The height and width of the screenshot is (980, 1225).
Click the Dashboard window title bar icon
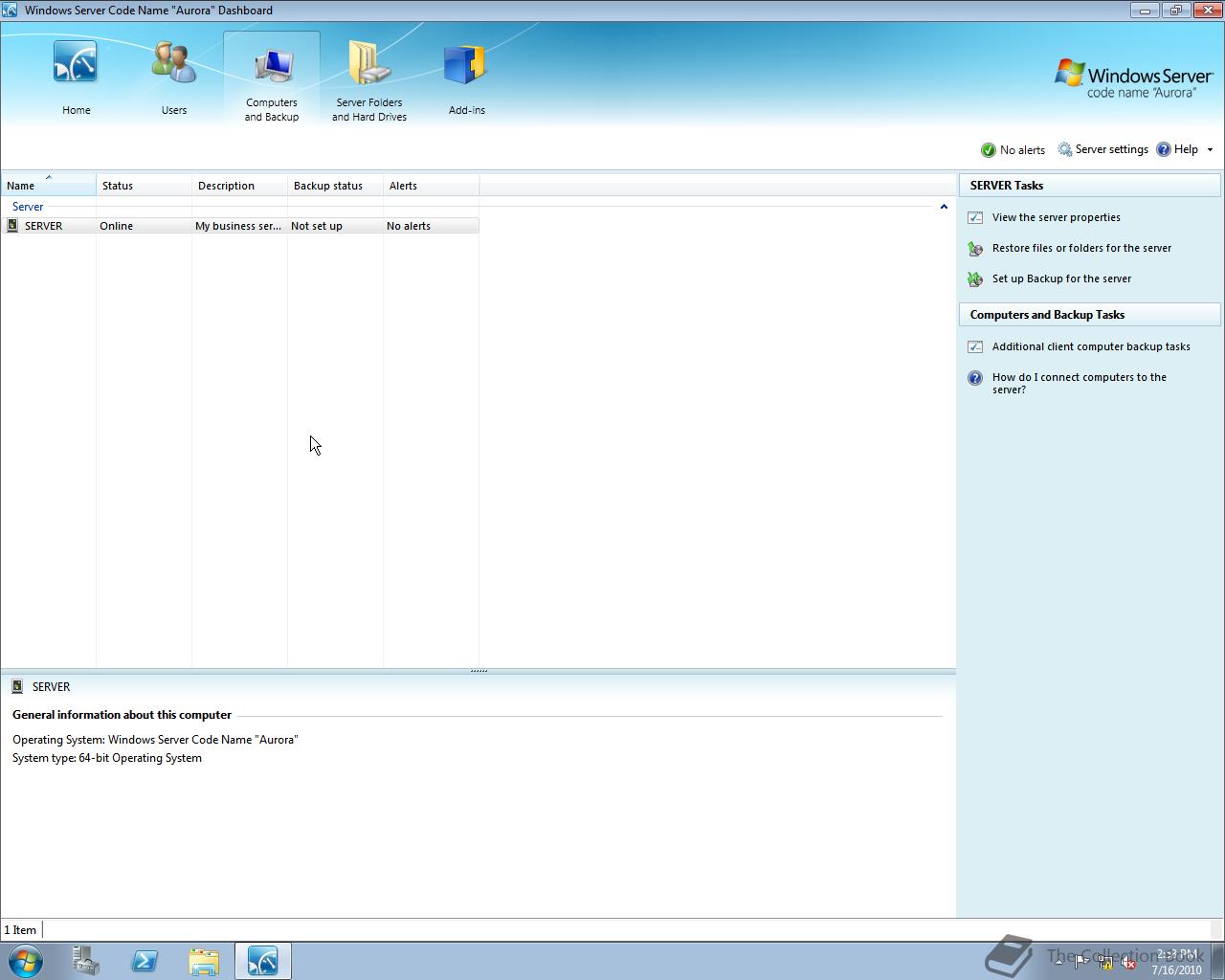click(10, 11)
